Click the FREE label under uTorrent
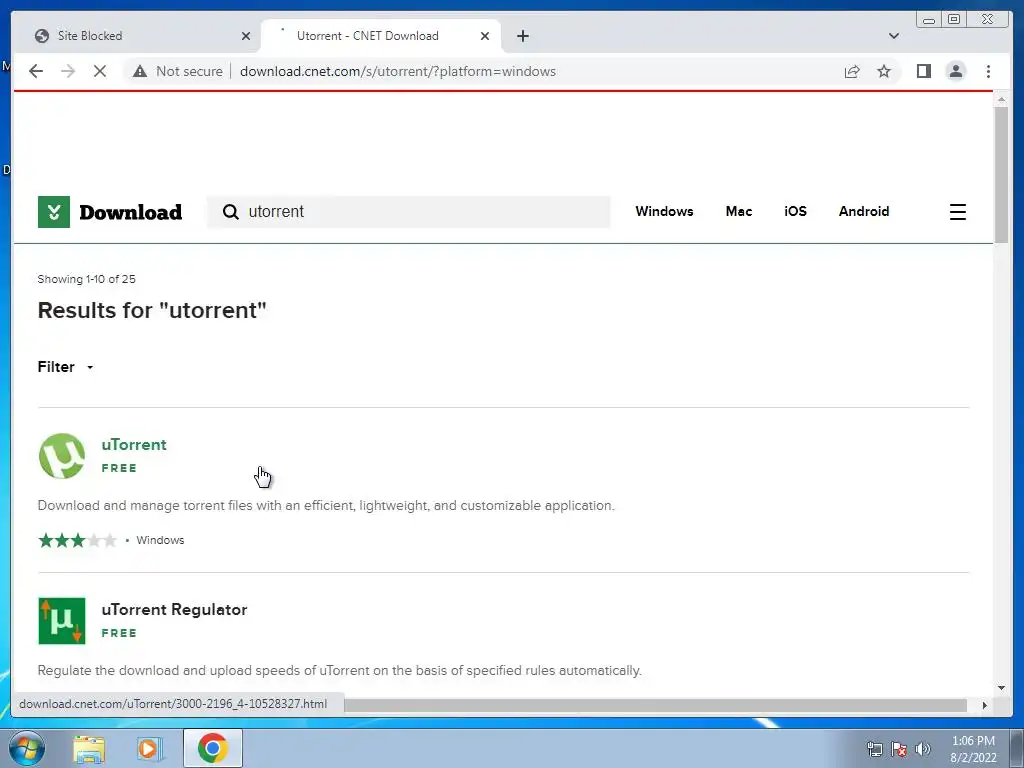This screenshot has width=1024, height=768. click(x=119, y=468)
